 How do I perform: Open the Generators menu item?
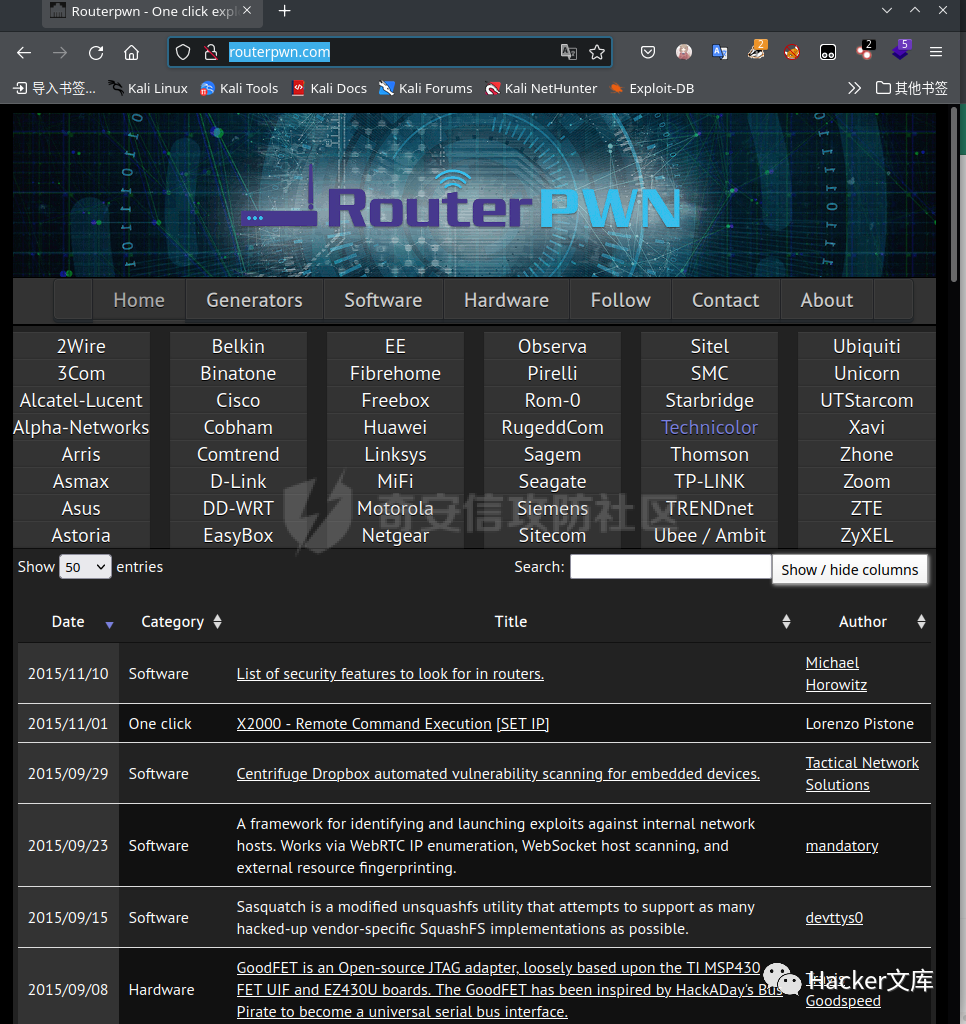(x=254, y=300)
